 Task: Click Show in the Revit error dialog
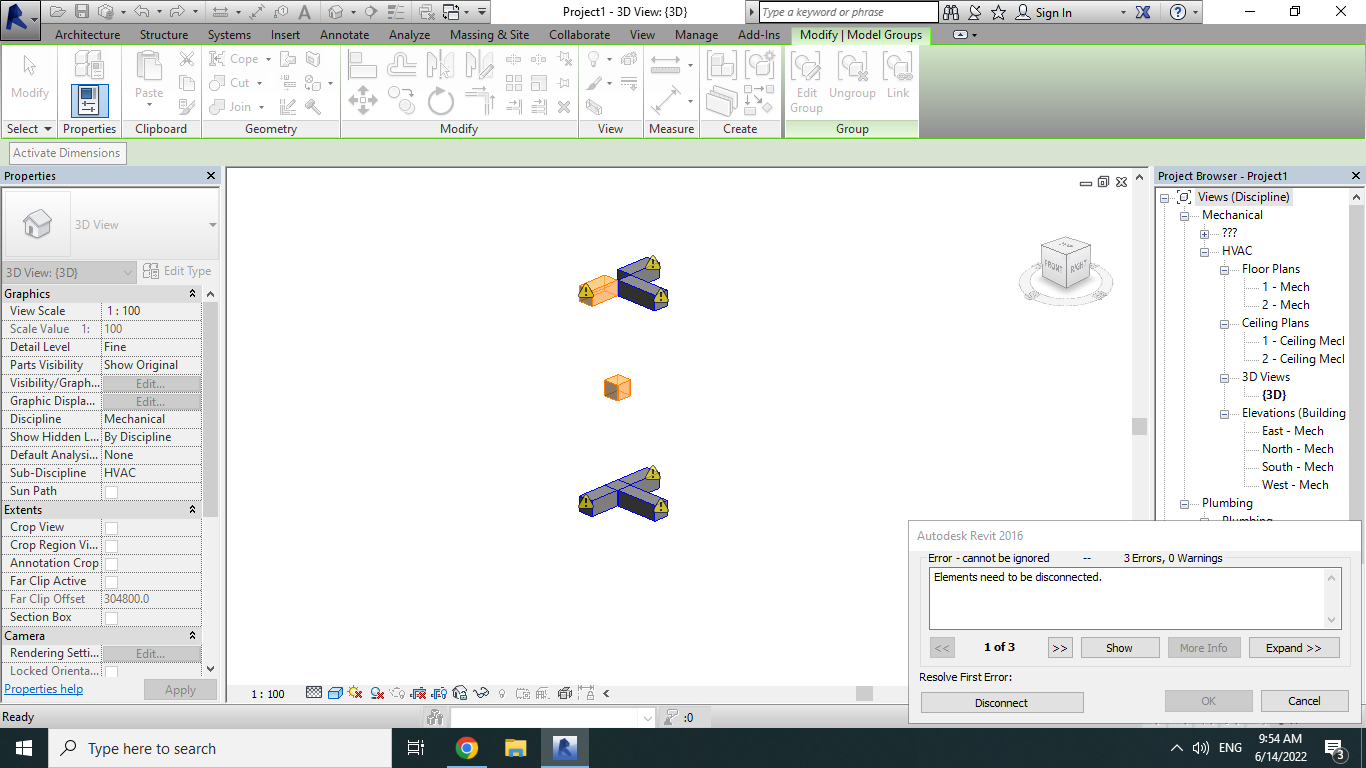point(1119,647)
